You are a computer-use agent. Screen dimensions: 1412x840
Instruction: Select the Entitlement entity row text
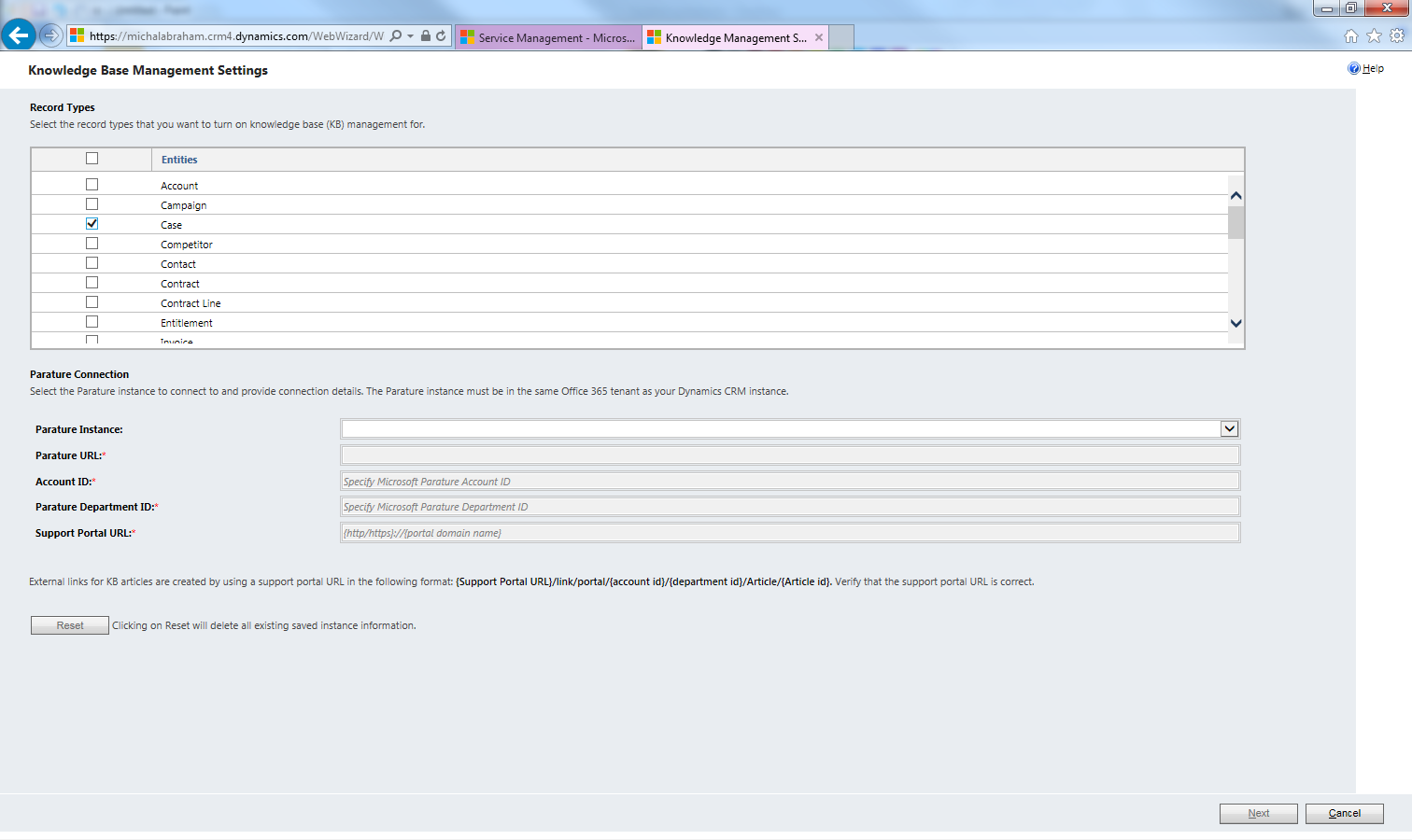point(187,323)
